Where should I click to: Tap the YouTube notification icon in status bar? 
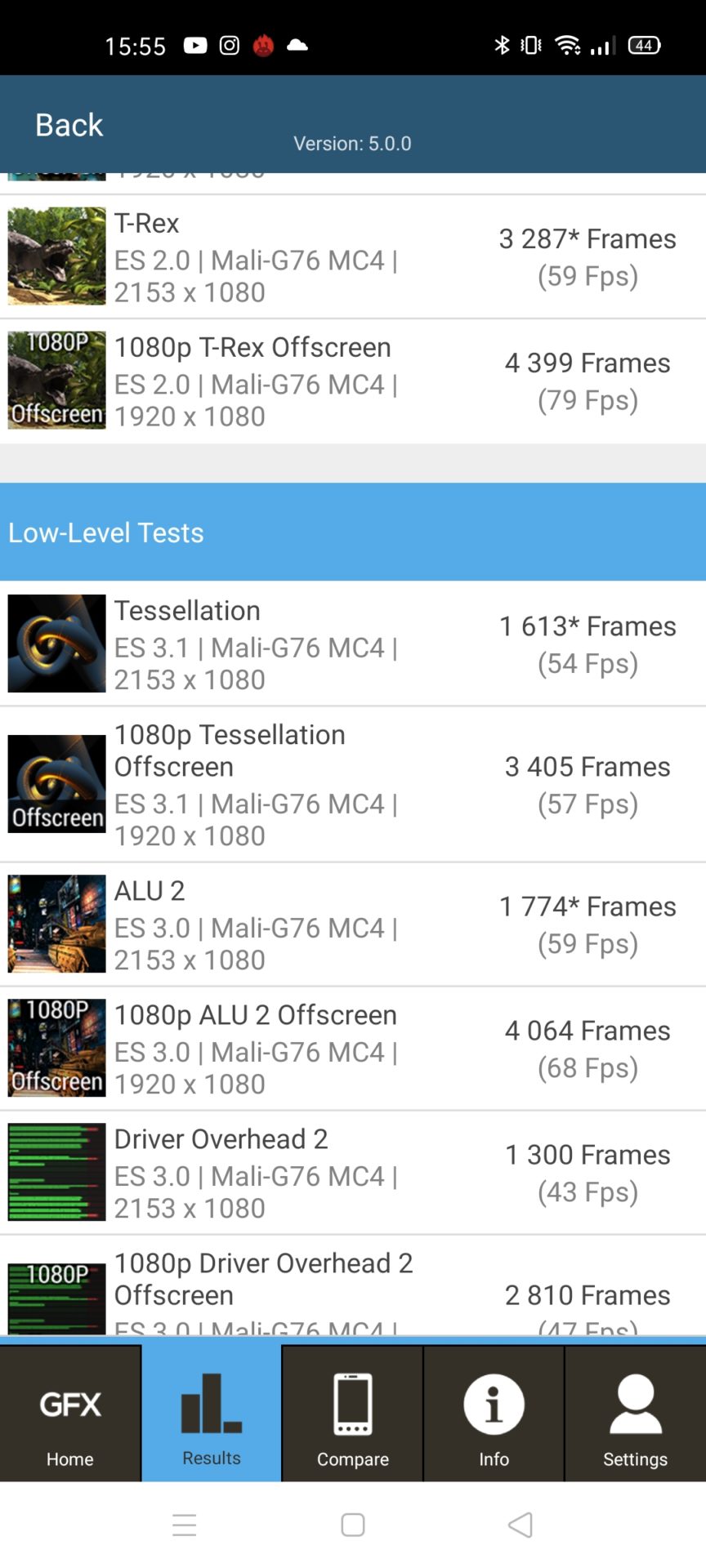[x=194, y=46]
